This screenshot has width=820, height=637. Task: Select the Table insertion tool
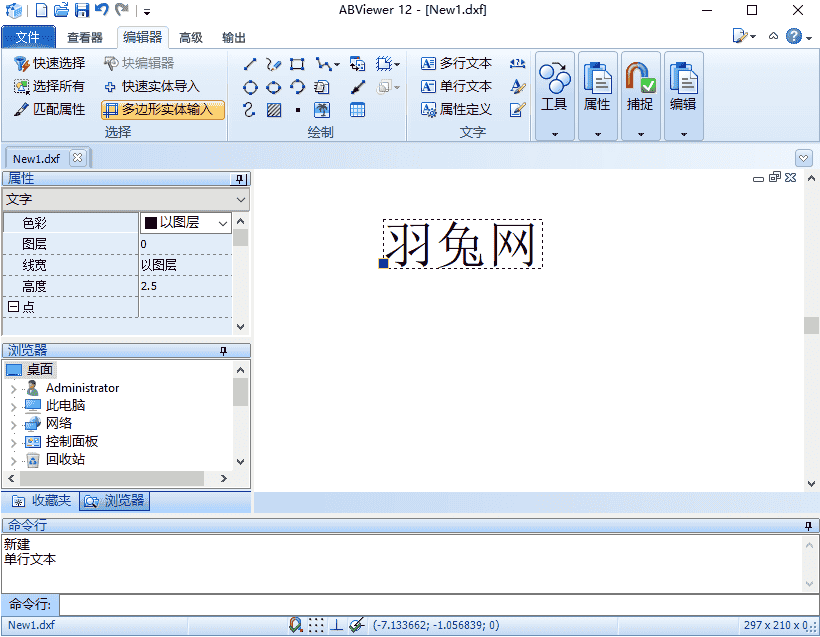(356, 109)
